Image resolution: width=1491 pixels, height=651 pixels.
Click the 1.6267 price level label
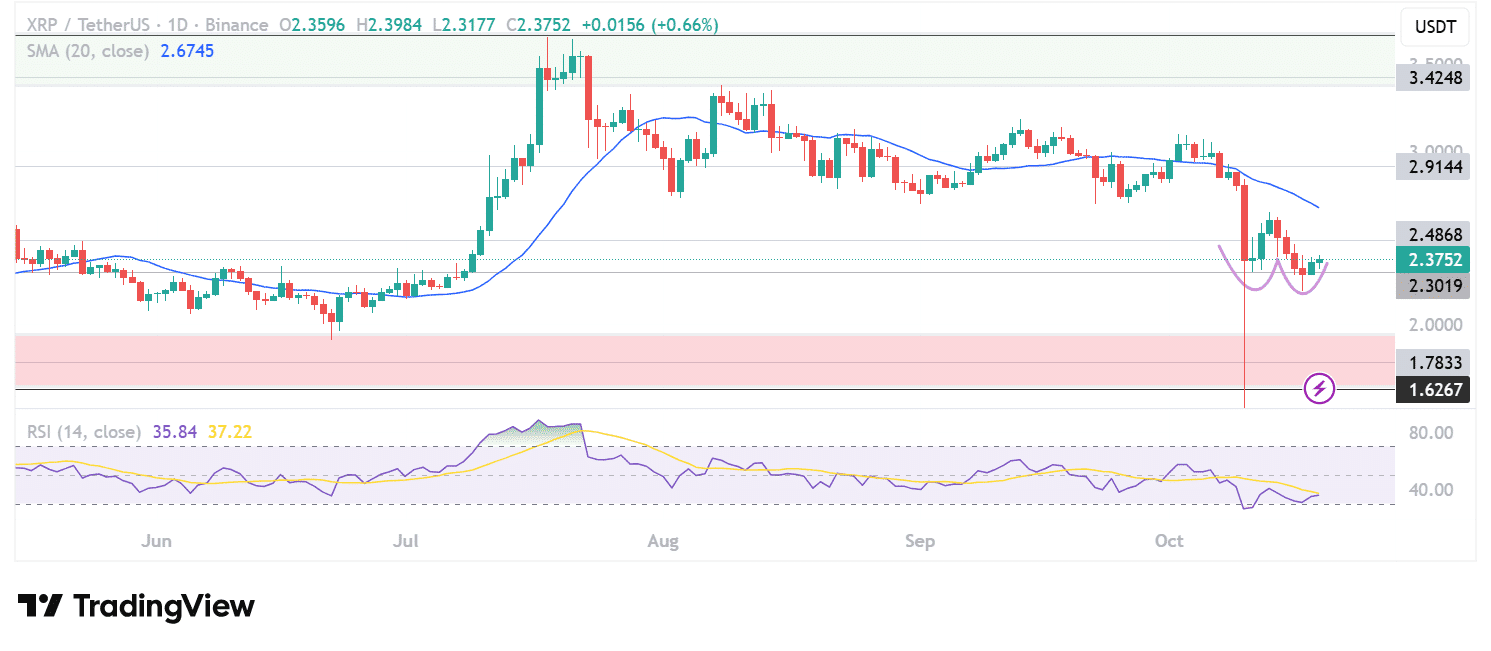pyautogui.click(x=1435, y=390)
